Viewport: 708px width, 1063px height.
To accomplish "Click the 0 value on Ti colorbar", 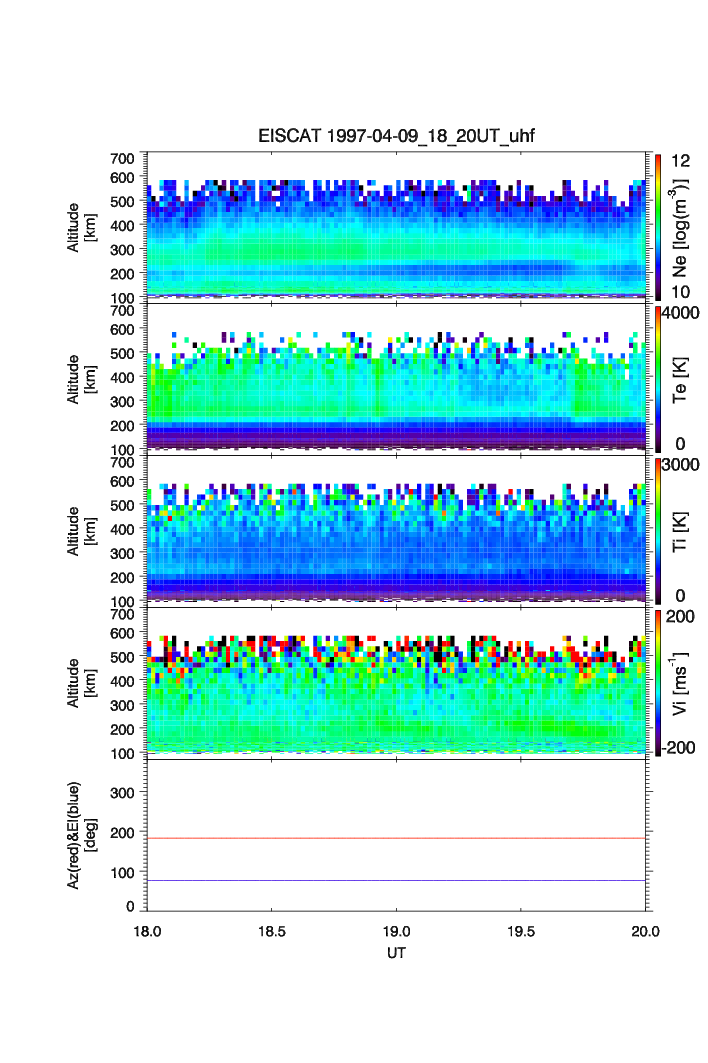I will click(680, 596).
